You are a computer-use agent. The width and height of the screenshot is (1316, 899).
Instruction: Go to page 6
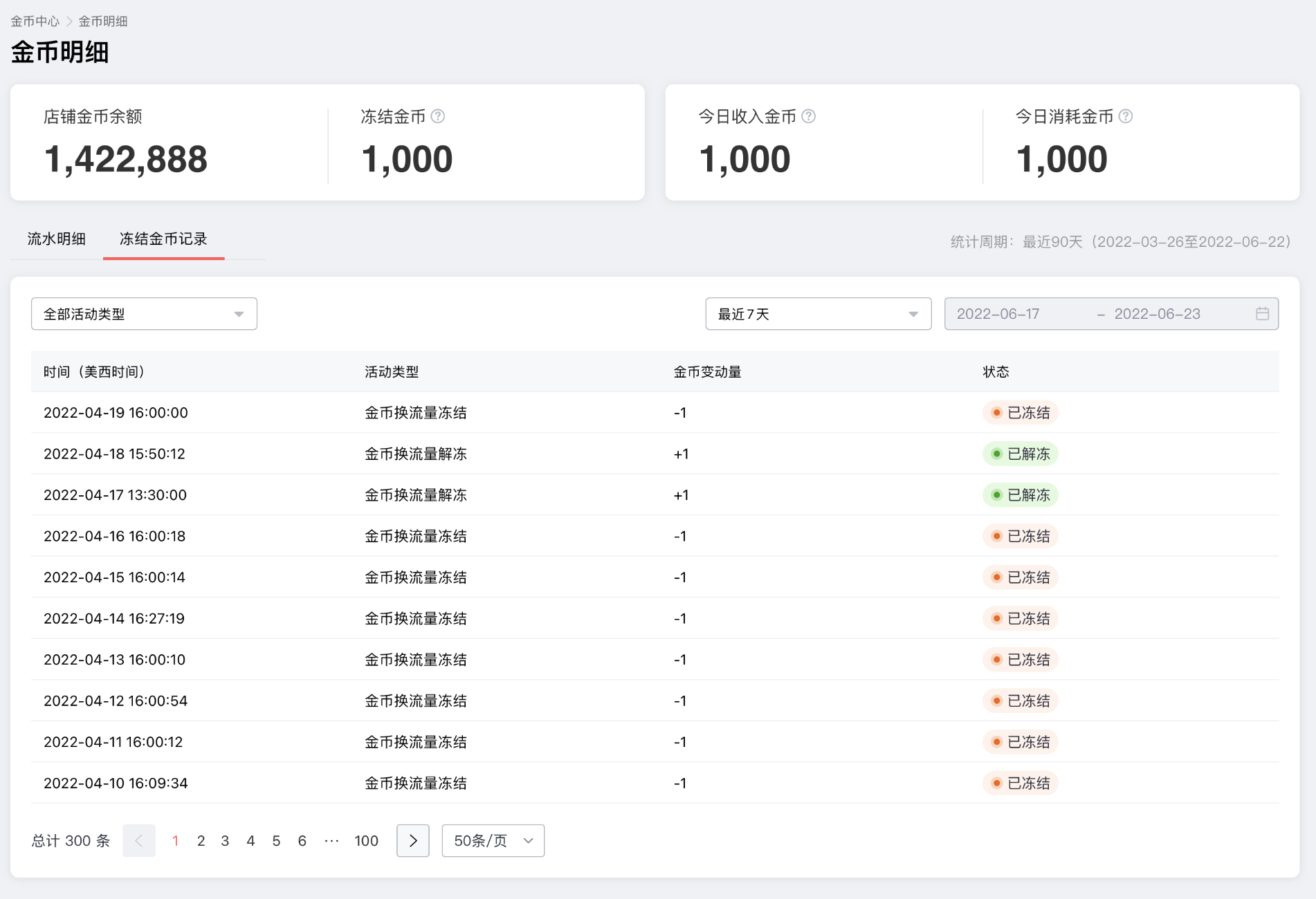[x=302, y=840]
